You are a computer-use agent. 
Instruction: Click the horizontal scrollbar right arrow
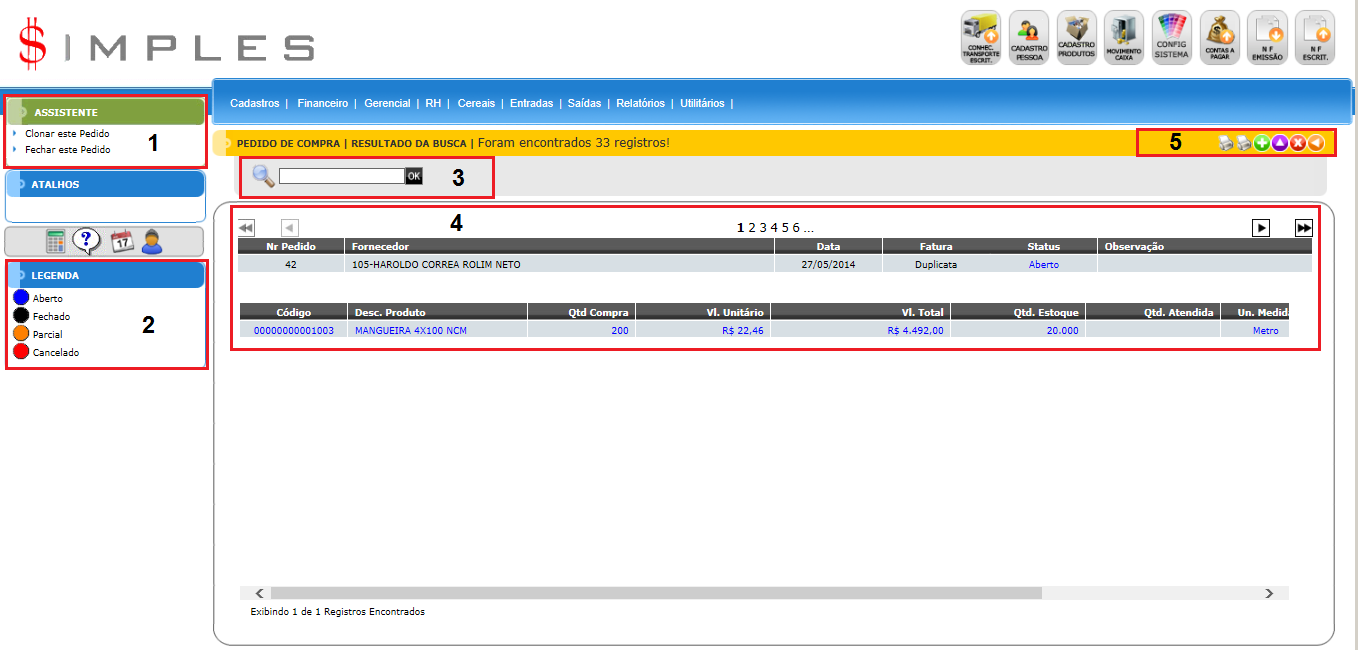[x=1269, y=593]
